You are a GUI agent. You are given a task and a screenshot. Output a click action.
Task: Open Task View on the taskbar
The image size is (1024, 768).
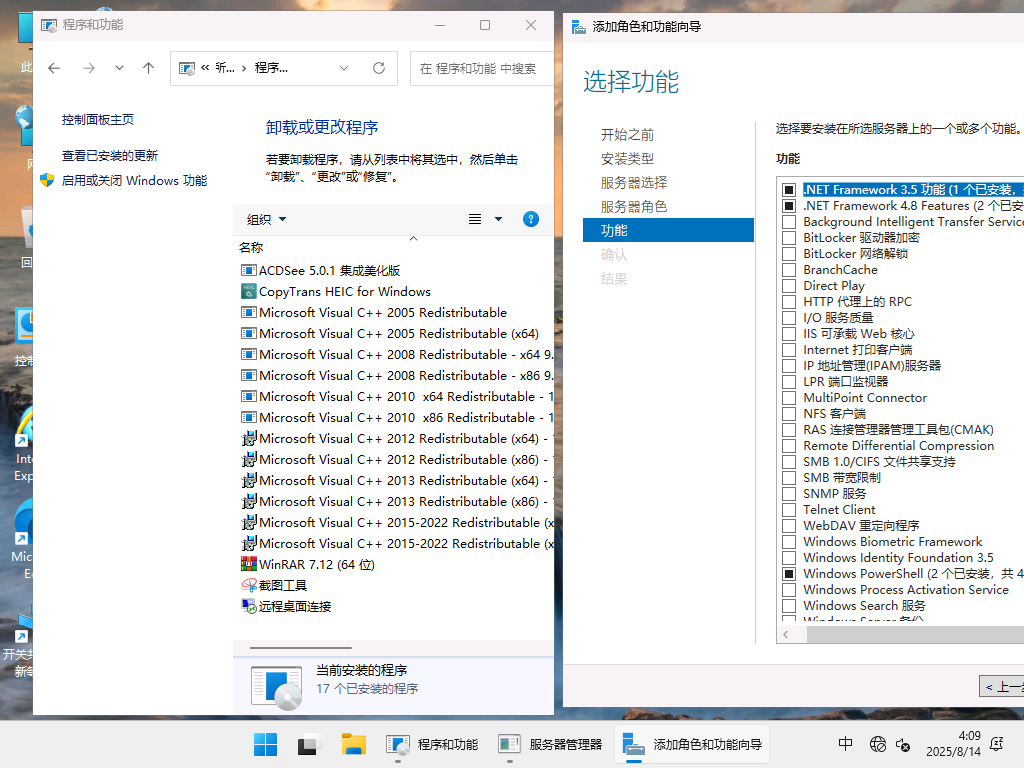coord(309,744)
